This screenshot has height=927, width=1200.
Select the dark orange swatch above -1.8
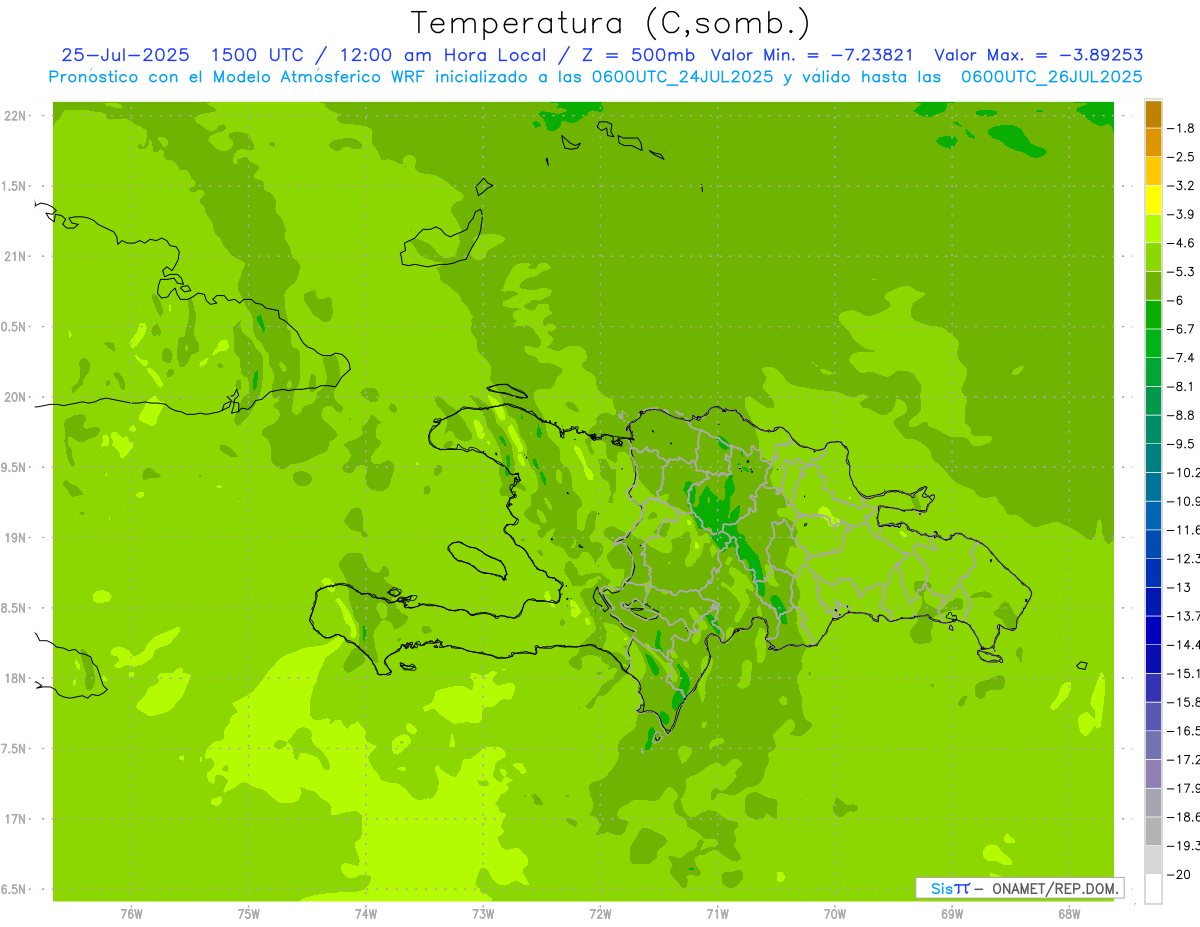(x=1153, y=114)
